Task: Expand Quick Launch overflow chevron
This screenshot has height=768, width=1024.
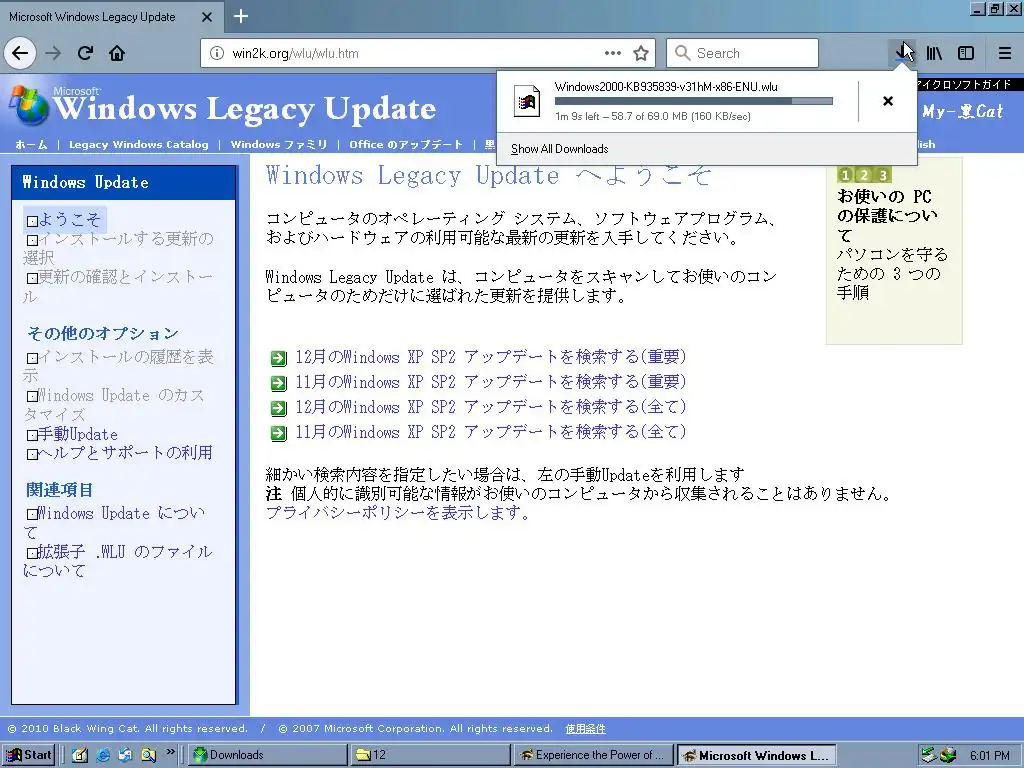Action: (x=170, y=752)
